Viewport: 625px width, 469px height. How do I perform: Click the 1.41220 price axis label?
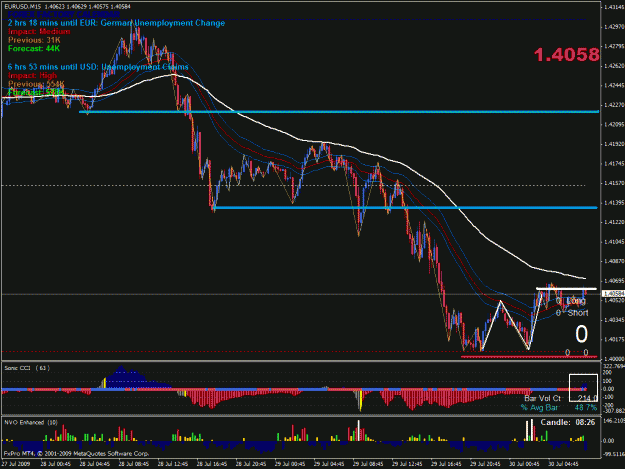[x=614, y=222]
